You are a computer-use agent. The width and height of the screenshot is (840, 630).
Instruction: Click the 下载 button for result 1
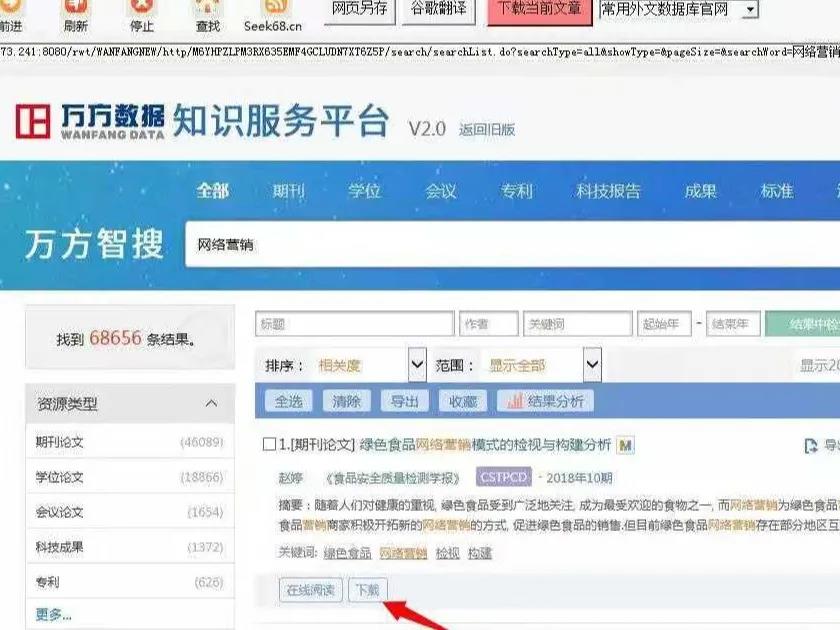pos(368,590)
